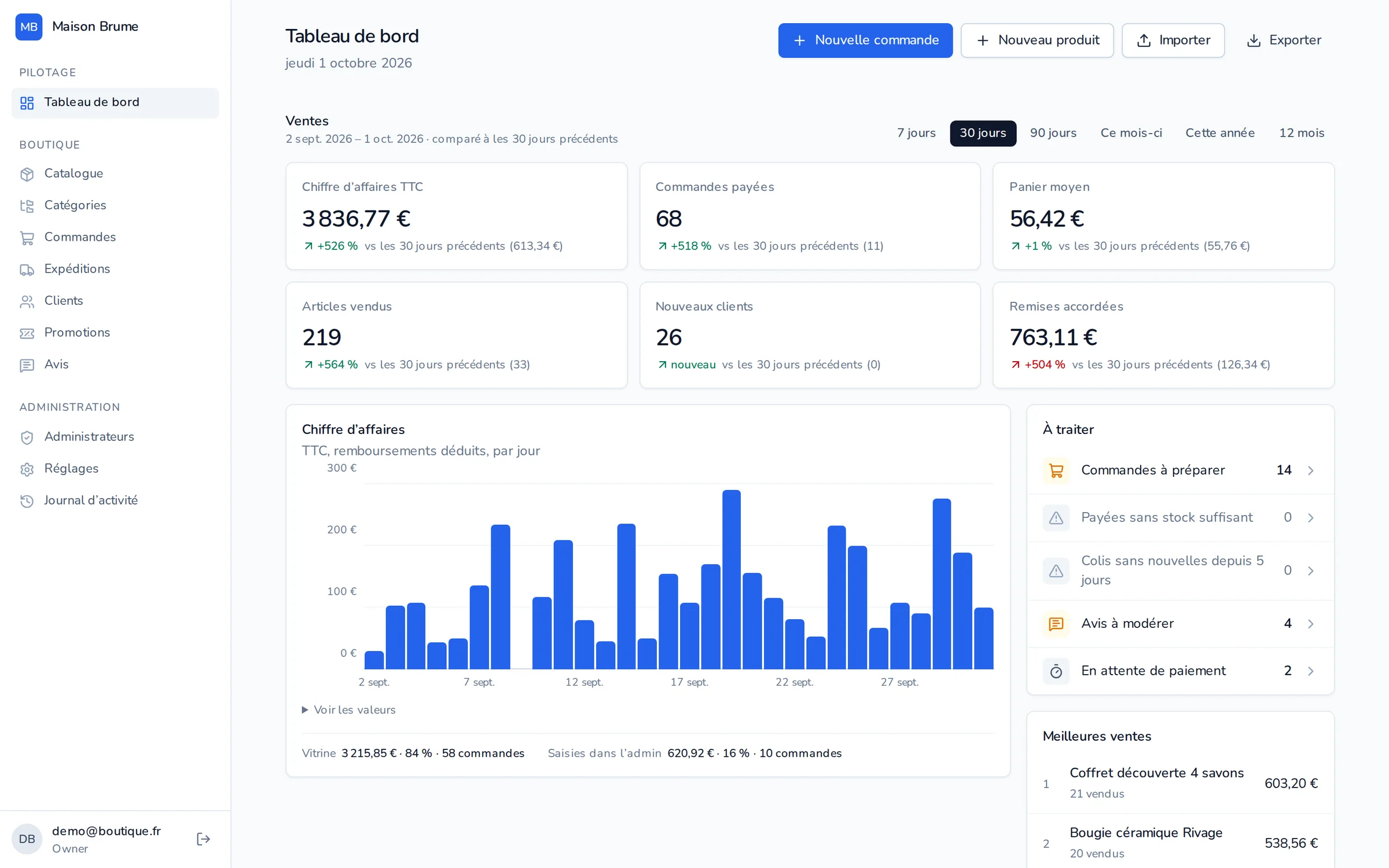Screen dimensions: 1389x868
Task: Click the Réglages gear icon
Action: pyautogui.click(x=27, y=469)
